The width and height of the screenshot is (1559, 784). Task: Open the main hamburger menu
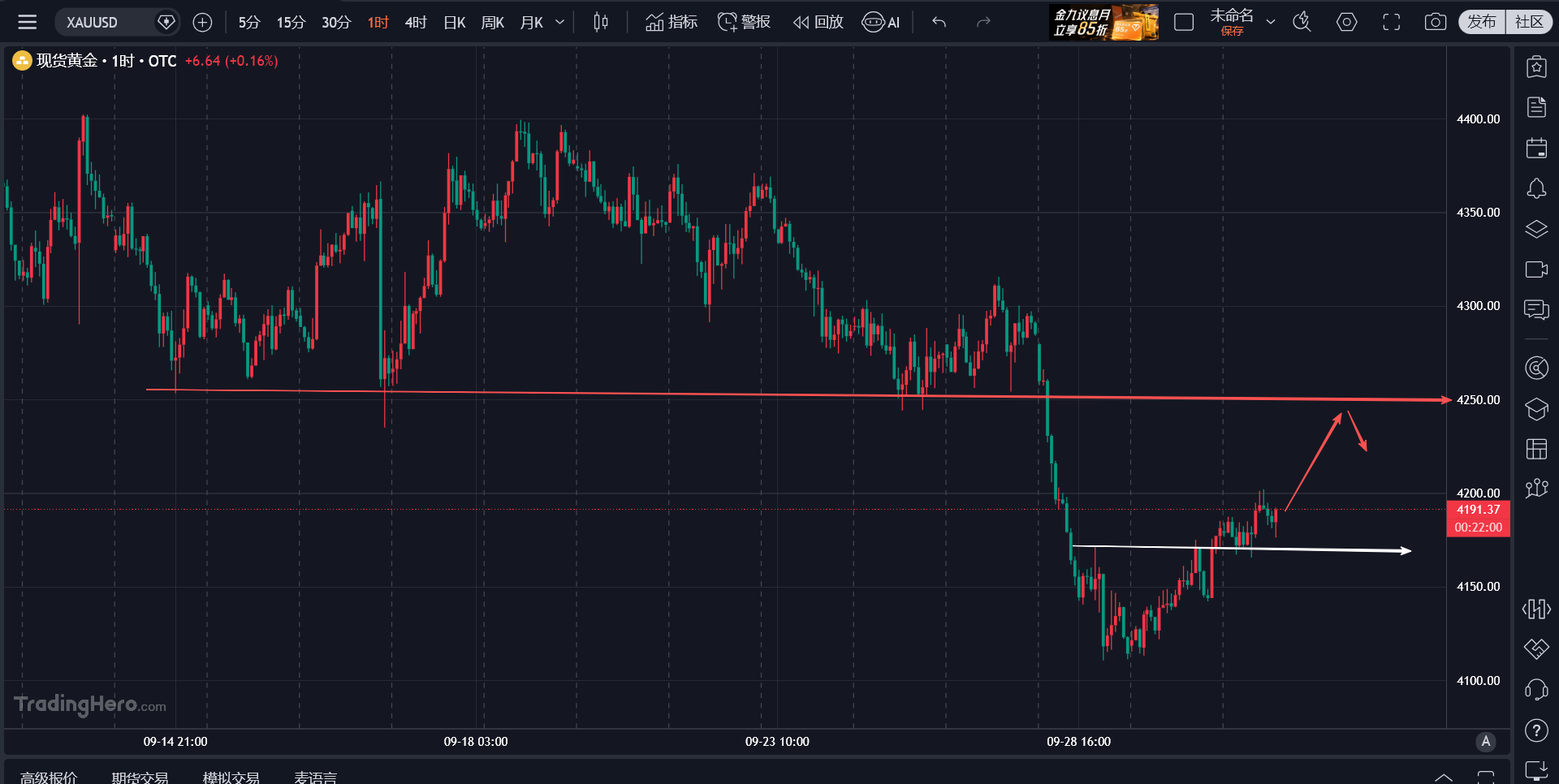coord(28,22)
